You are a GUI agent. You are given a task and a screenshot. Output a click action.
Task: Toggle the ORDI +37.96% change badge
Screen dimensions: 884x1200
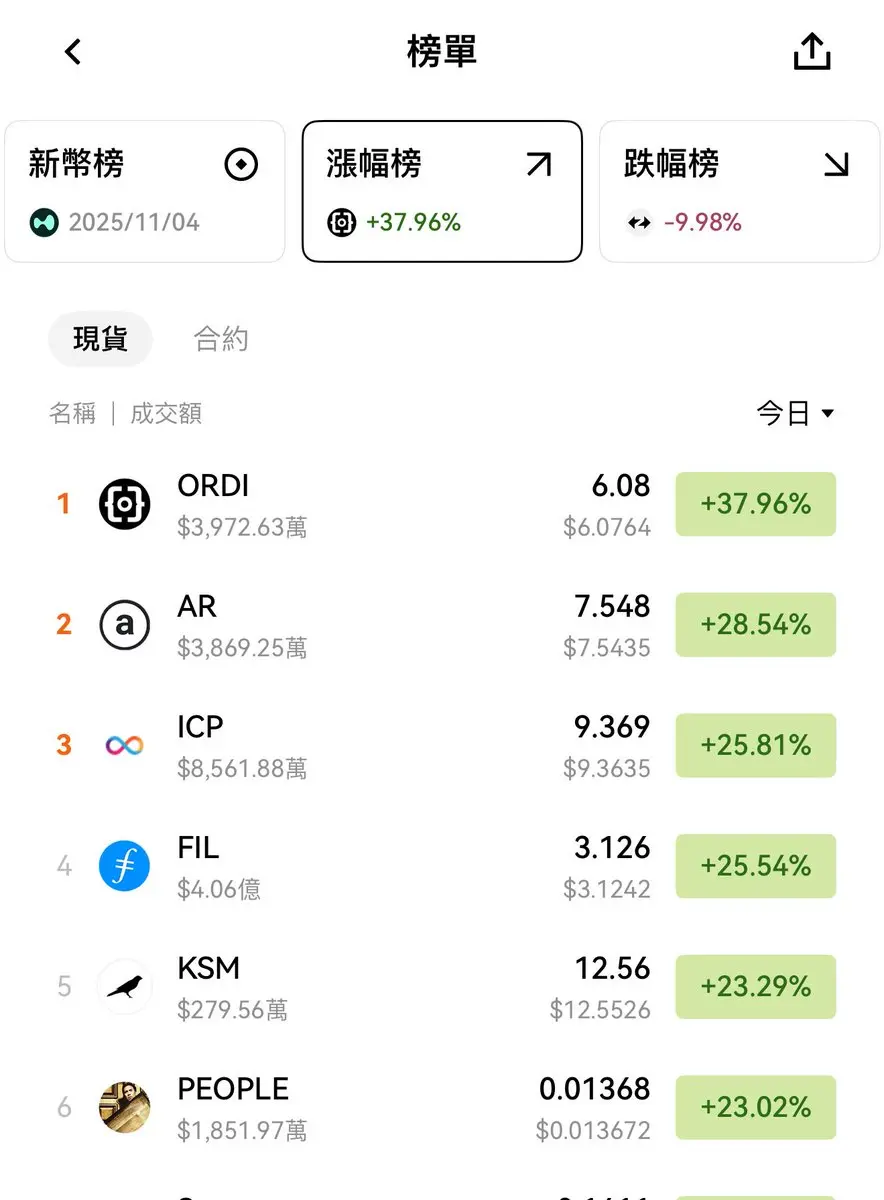[x=756, y=504]
